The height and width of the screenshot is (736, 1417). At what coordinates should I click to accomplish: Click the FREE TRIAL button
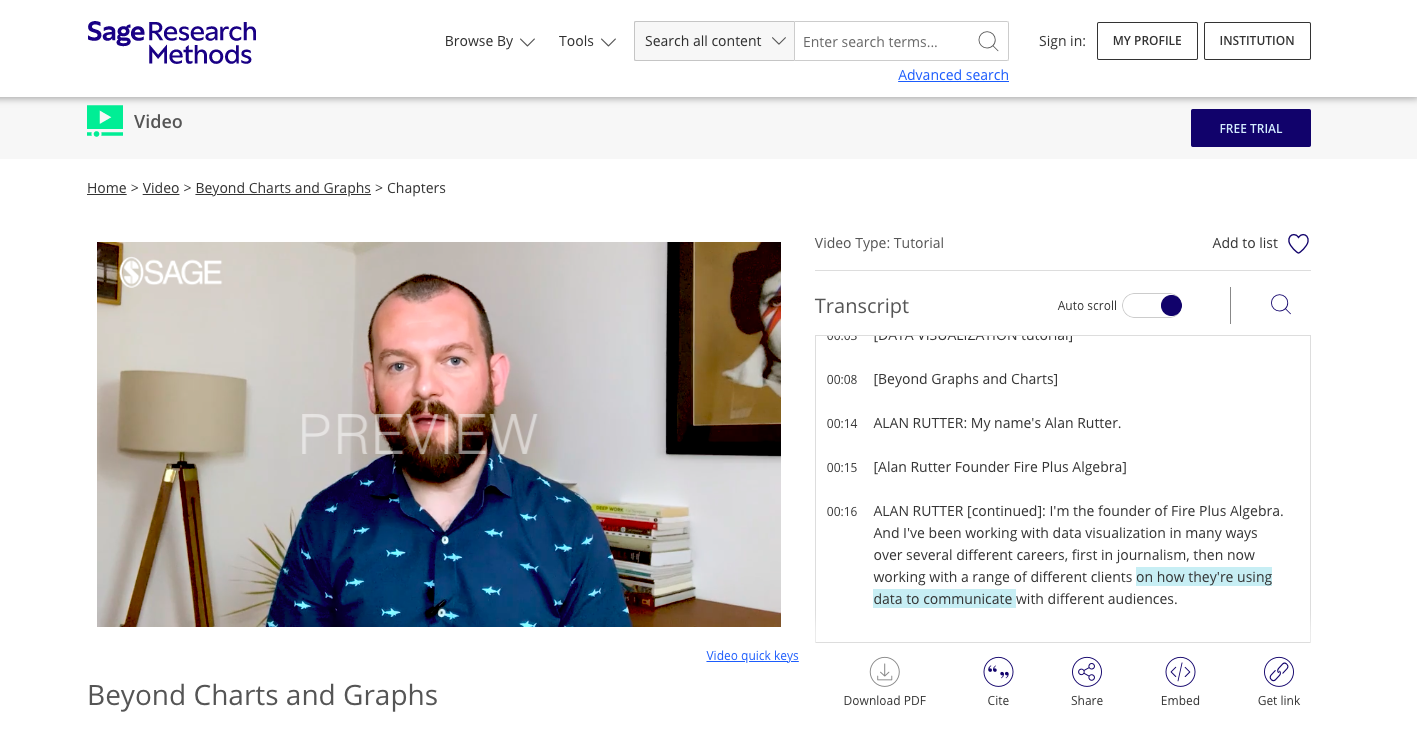(x=1250, y=128)
